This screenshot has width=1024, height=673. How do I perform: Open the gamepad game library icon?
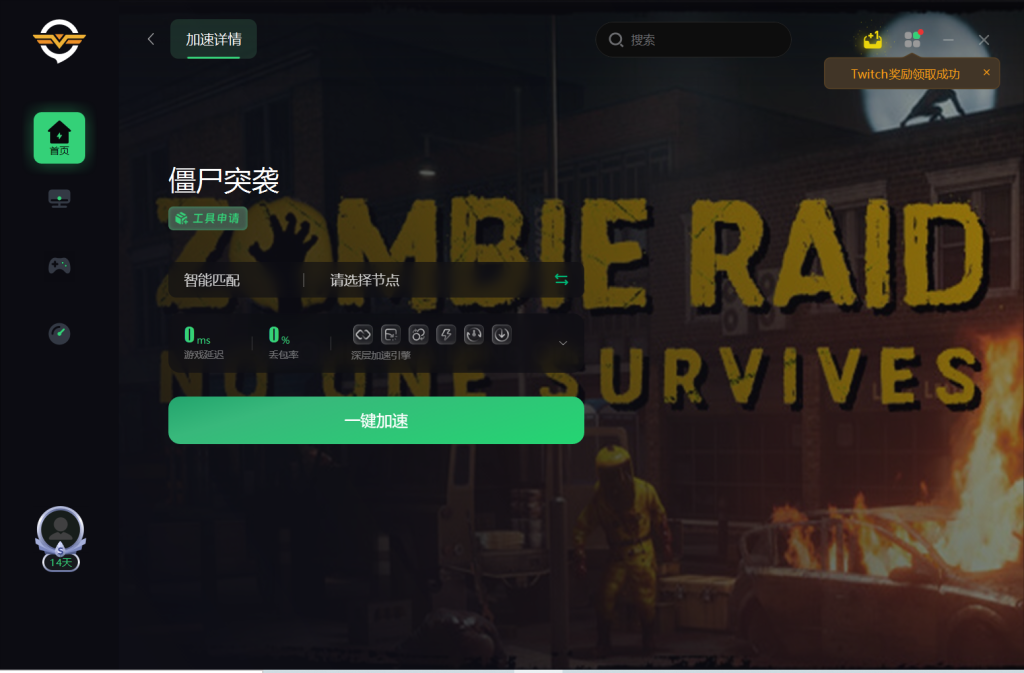59,266
